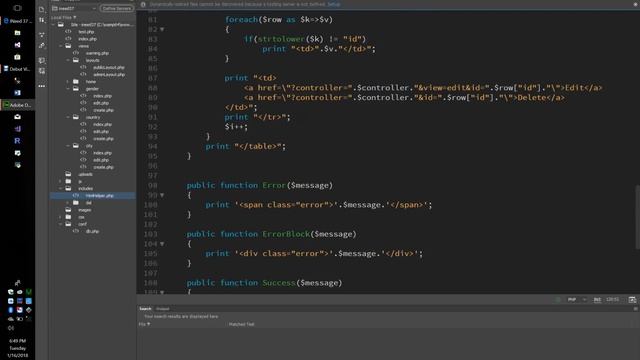The height and width of the screenshot is (360, 640).
Task: Click the file management arrows icon
Action: tap(42, 20)
